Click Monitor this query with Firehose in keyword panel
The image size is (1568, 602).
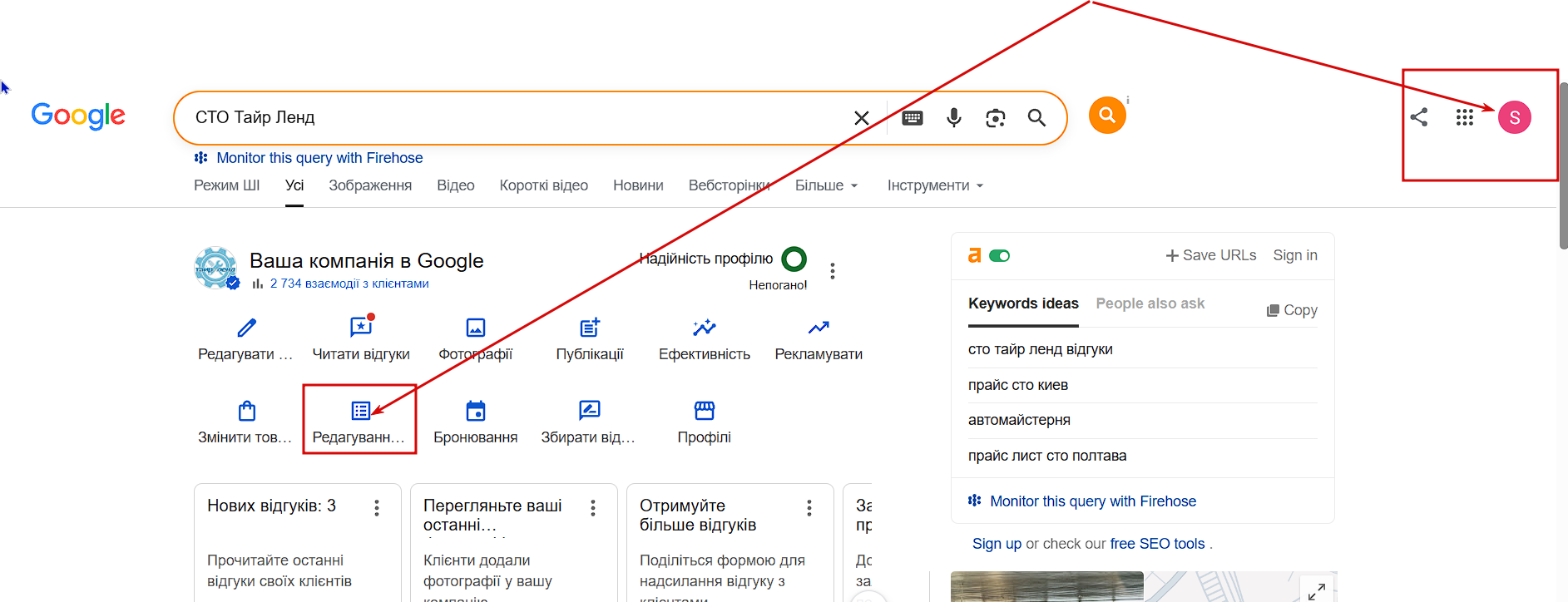click(x=1093, y=501)
